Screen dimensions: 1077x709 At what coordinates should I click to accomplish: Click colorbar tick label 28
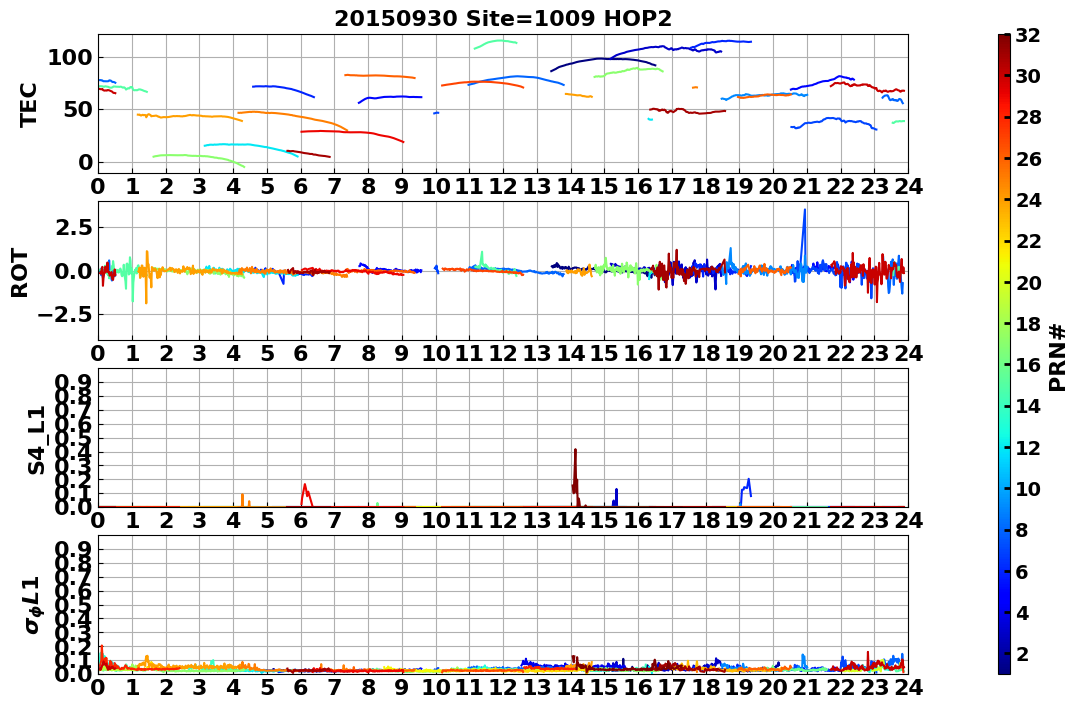pyautogui.click(x=1028, y=117)
